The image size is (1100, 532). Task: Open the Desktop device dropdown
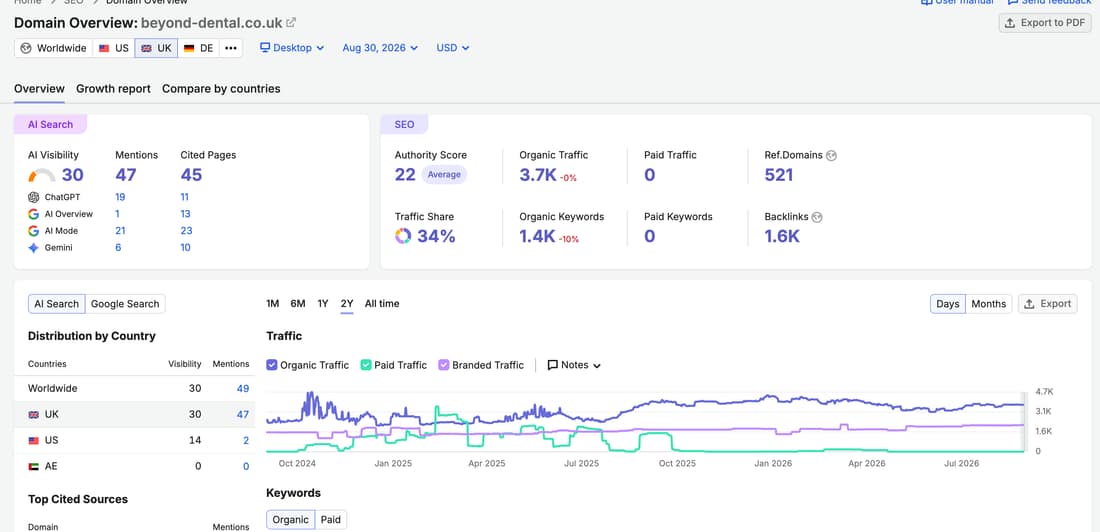(x=292, y=48)
